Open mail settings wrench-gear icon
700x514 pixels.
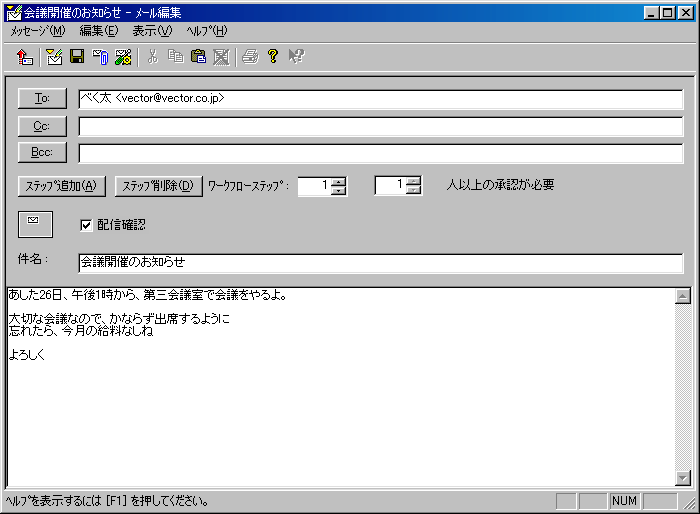123,57
